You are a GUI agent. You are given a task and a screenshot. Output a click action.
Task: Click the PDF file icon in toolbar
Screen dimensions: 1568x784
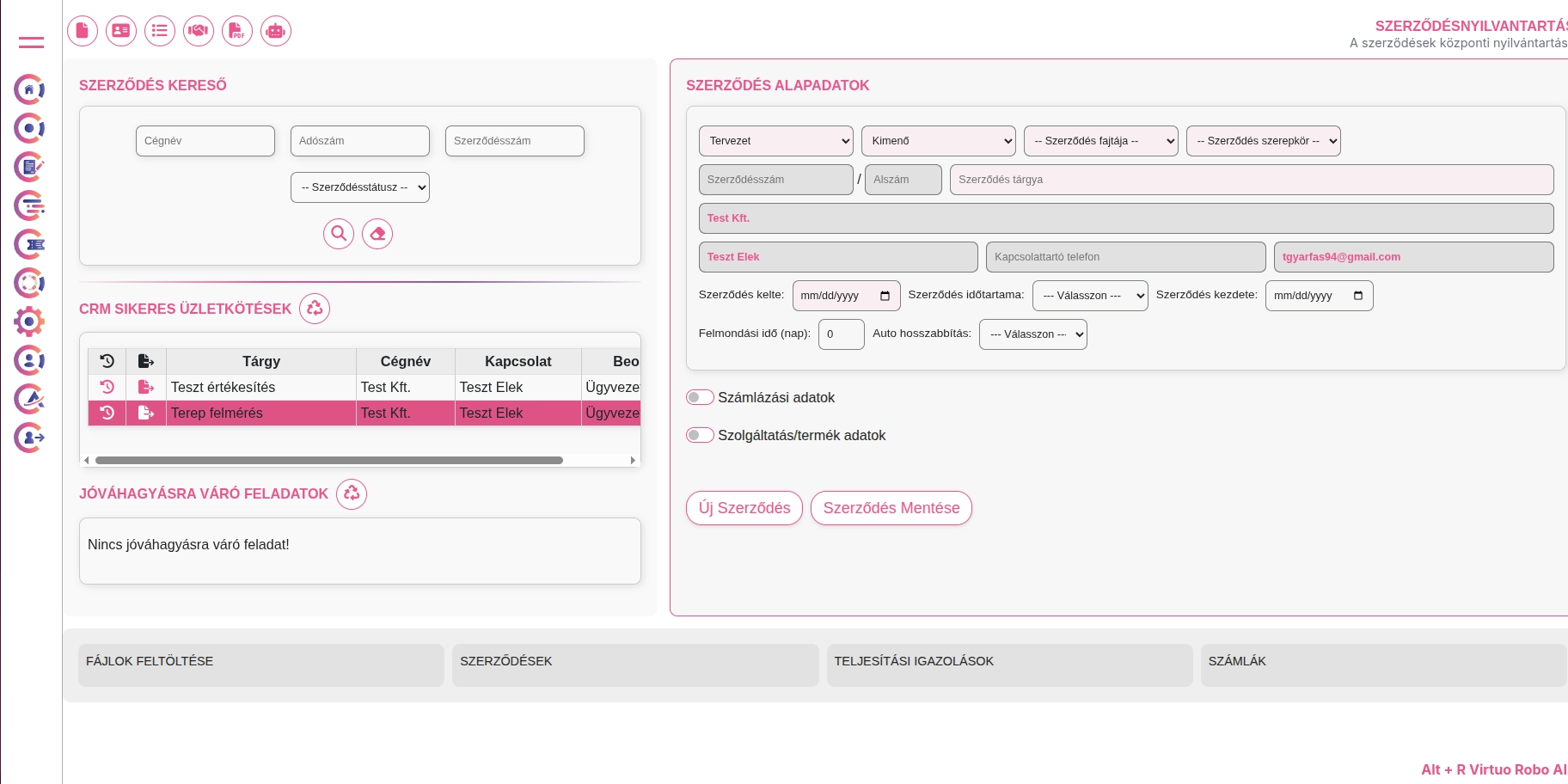[x=237, y=31]
